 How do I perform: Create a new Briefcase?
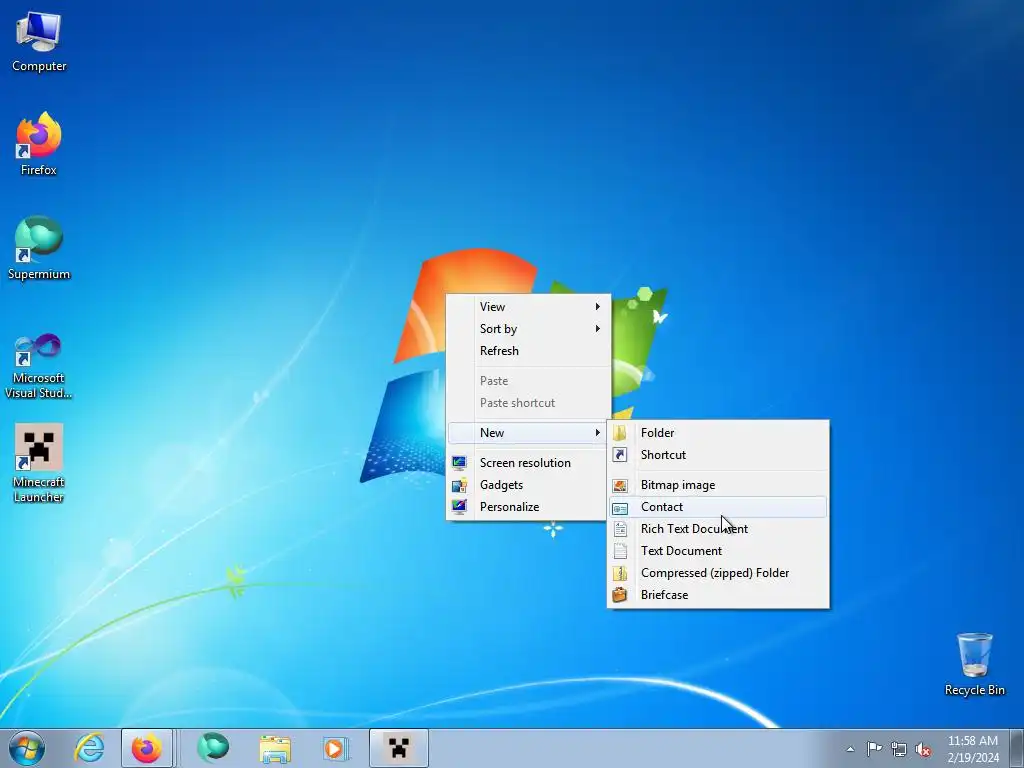click(x=718, y=595)
